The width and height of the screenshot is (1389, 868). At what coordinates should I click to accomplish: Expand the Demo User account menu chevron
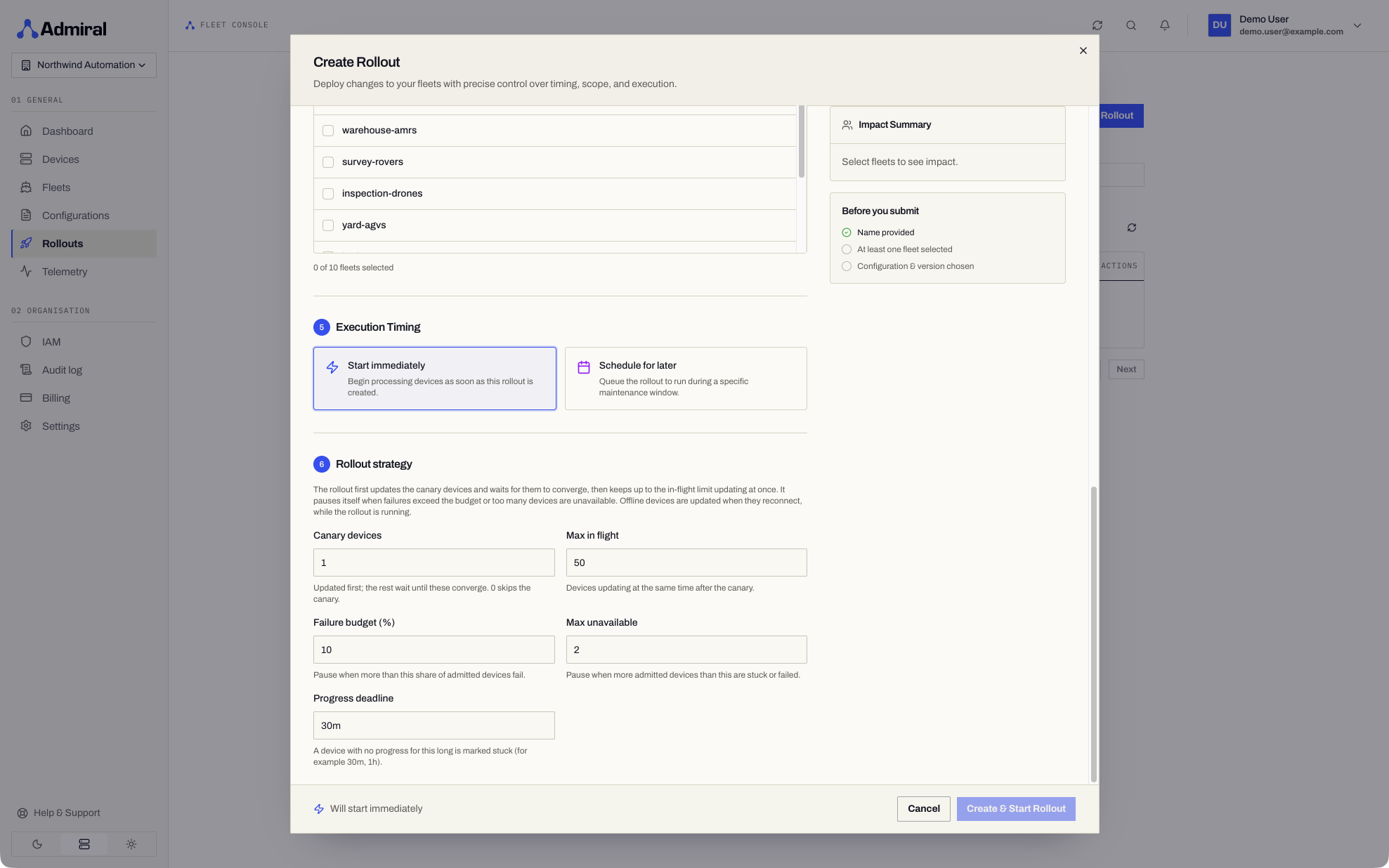pos(1357,25)
